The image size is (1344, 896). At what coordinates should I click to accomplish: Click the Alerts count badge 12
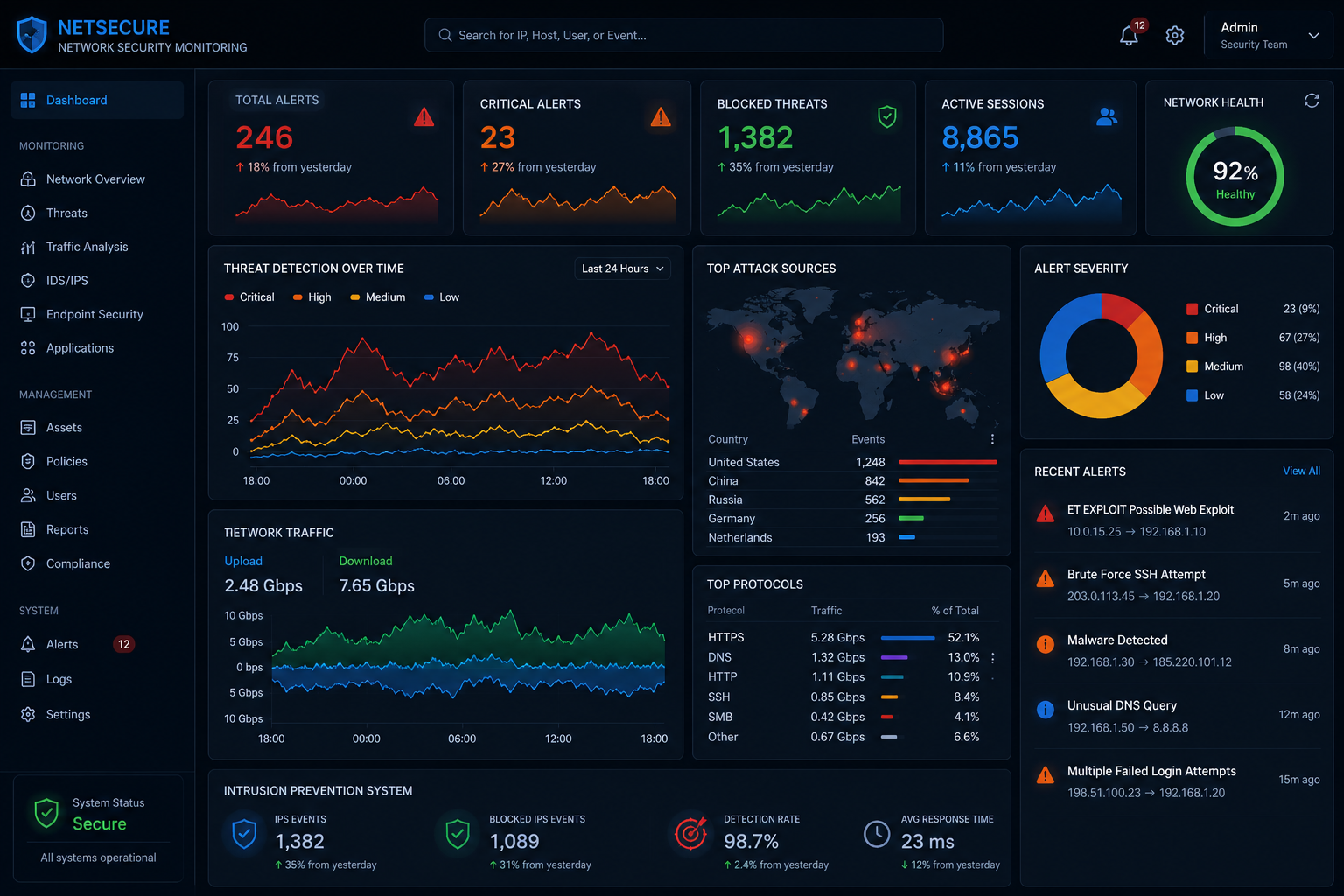click(123, 644)
